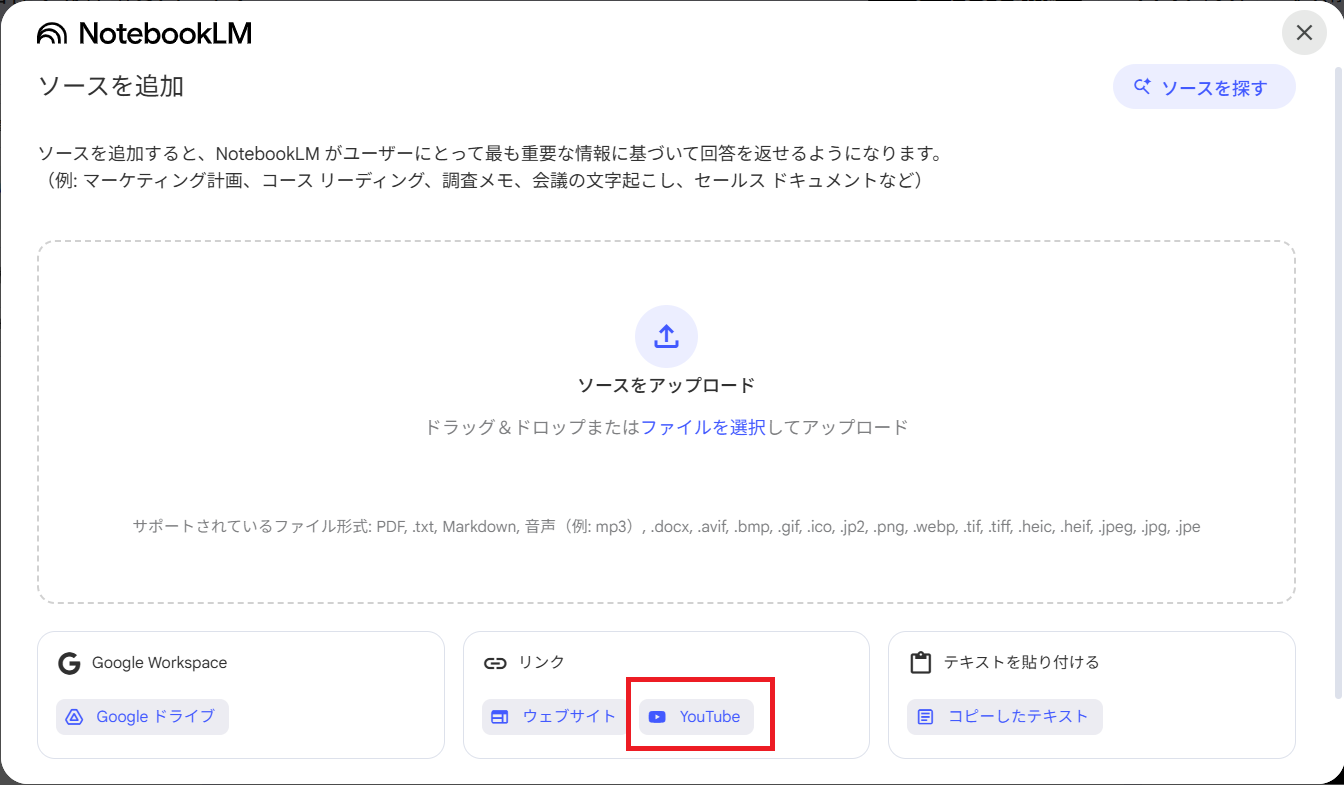Click the sparkle search icon in ソースを探す
The image size is (1344, 785).
[x=1142, y=87]
